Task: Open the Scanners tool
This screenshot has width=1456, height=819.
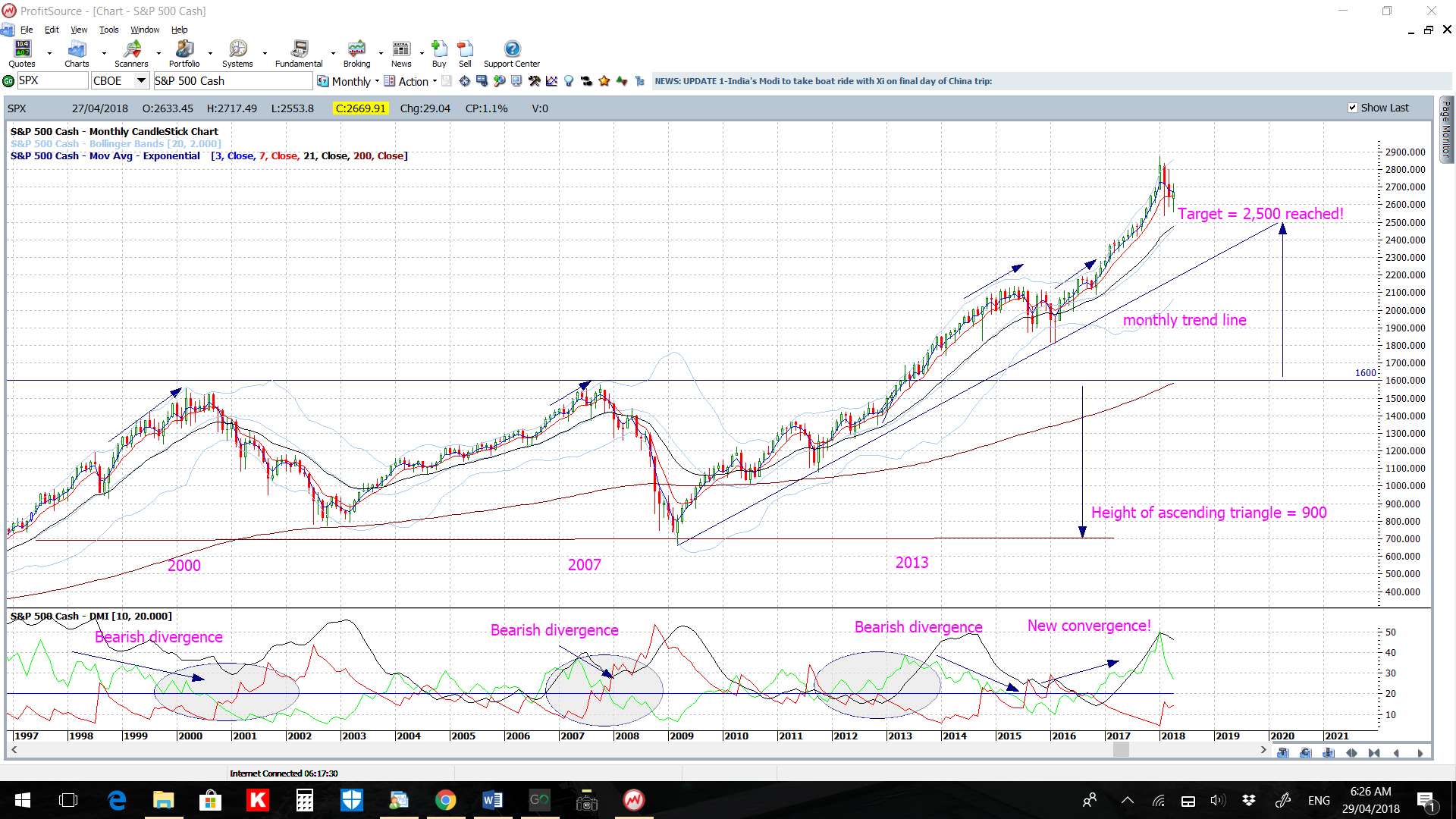Action: click(131, 54)
